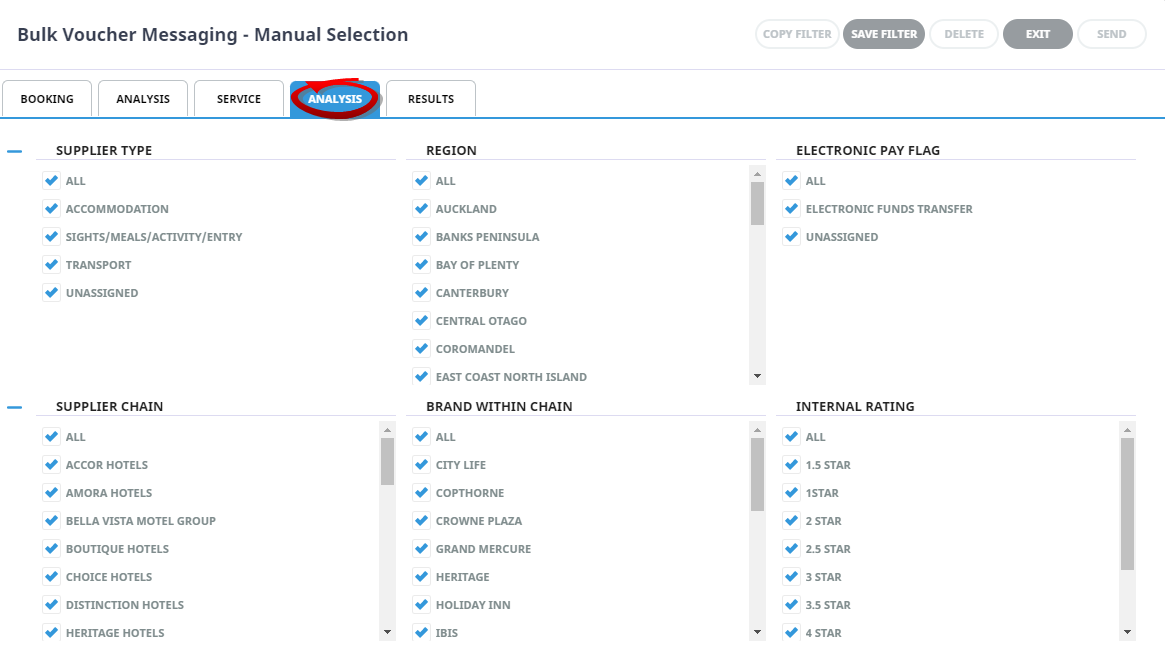Toggle the Coromandel region checkbox
Image resolution: width=1165 pixels, height=671 pixels.
[x=421, y=349]
